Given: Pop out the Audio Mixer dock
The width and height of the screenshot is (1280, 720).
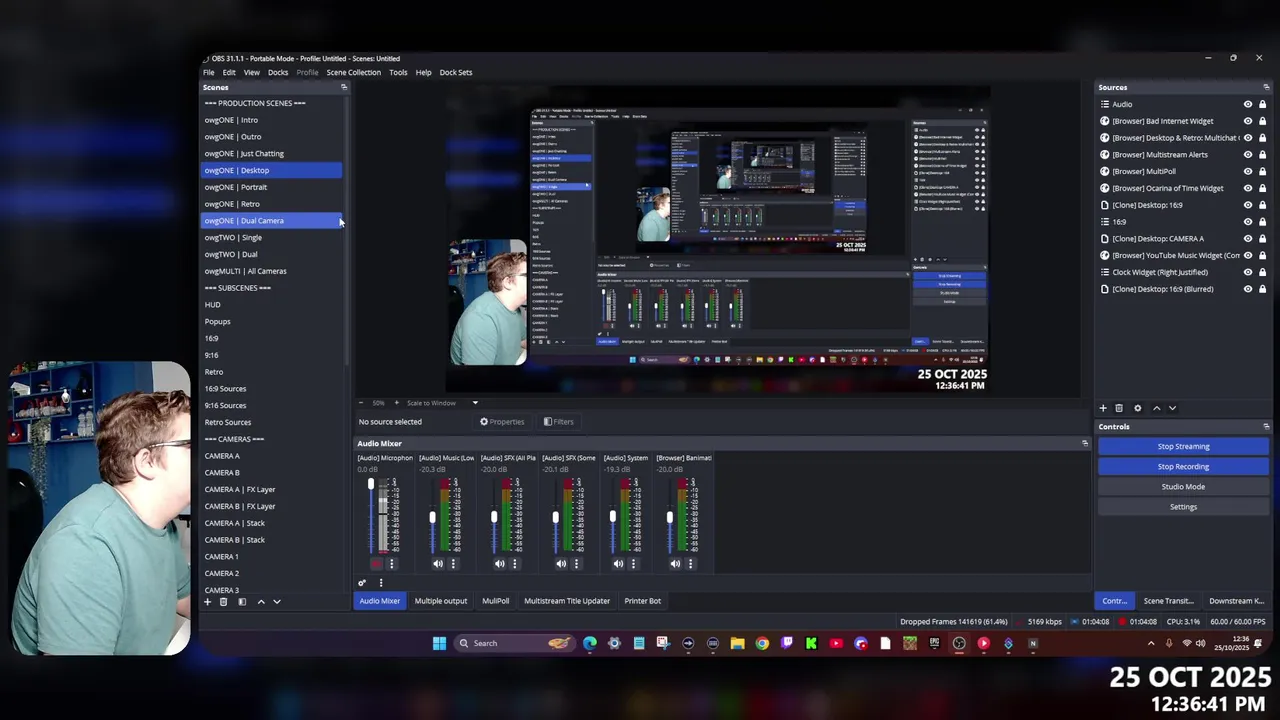Looking at the screenshot, I should [1085, 443].
